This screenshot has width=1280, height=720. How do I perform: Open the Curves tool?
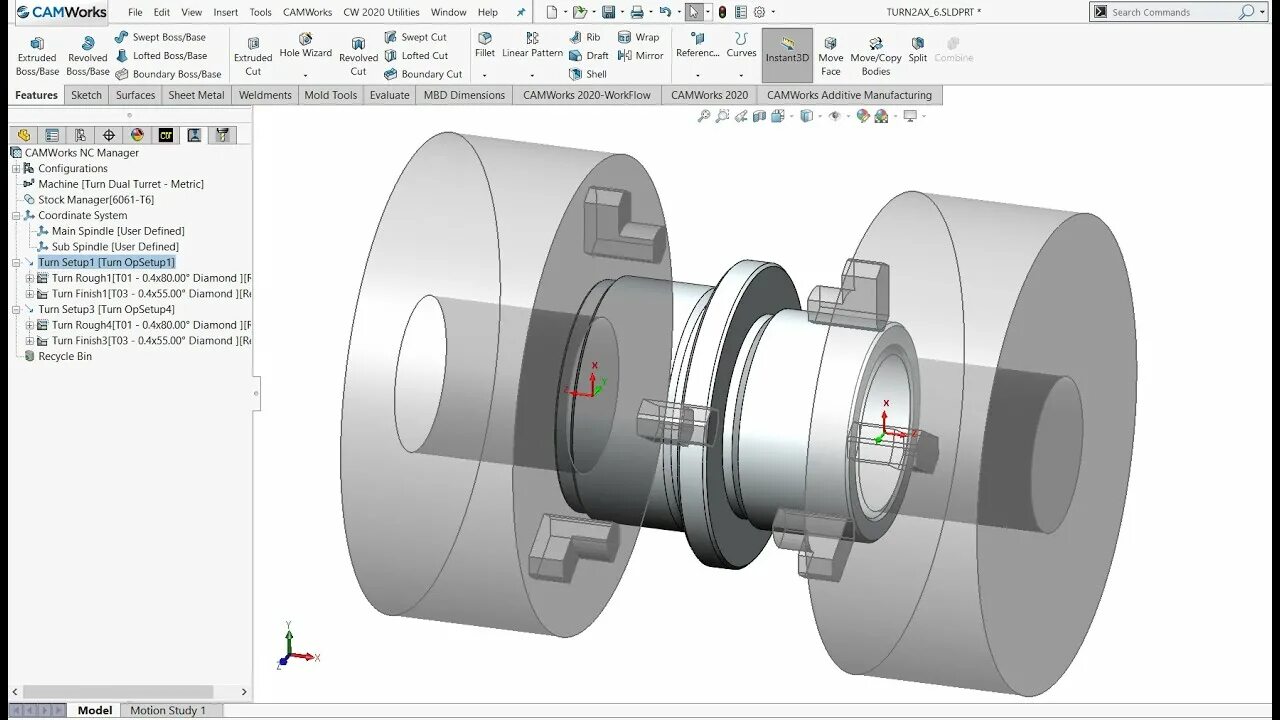coord(741,46)
